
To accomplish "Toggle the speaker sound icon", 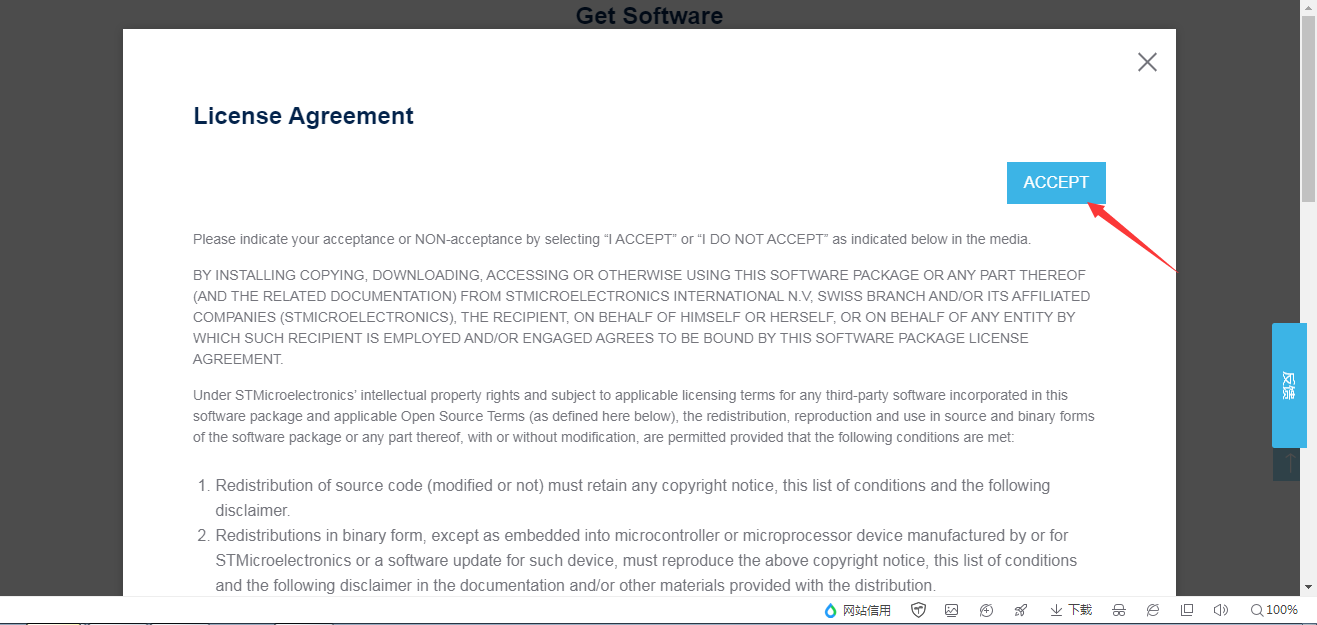I will point(1220,610).
